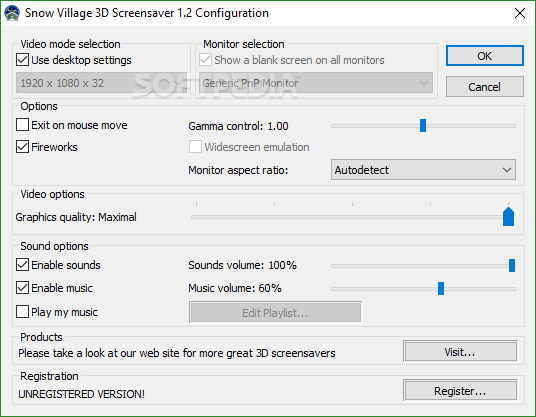Click the UNREGISTERED VERSION! text
The height and width of the screenshot is (417, 536).
81,394
